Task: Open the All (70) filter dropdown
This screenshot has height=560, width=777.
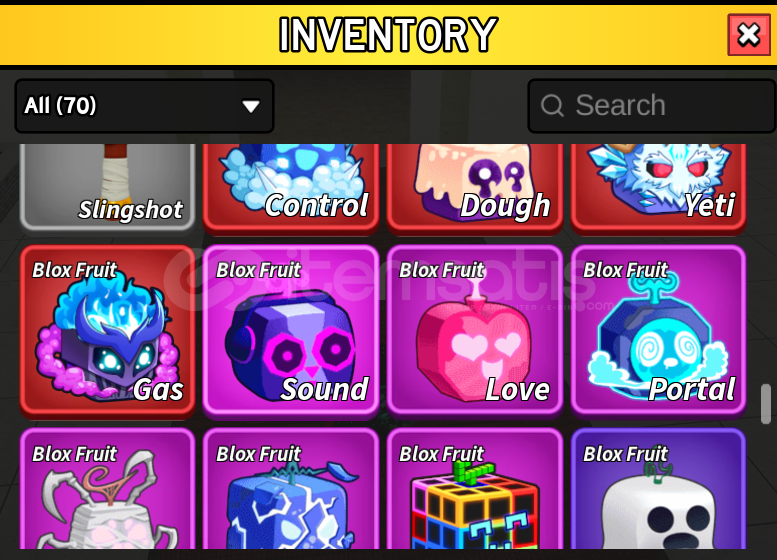Action: point(144,106)
